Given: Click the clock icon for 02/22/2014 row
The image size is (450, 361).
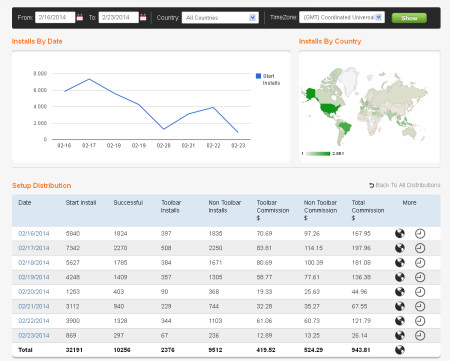Looking at the screenshot, I should tap(420, 321).
